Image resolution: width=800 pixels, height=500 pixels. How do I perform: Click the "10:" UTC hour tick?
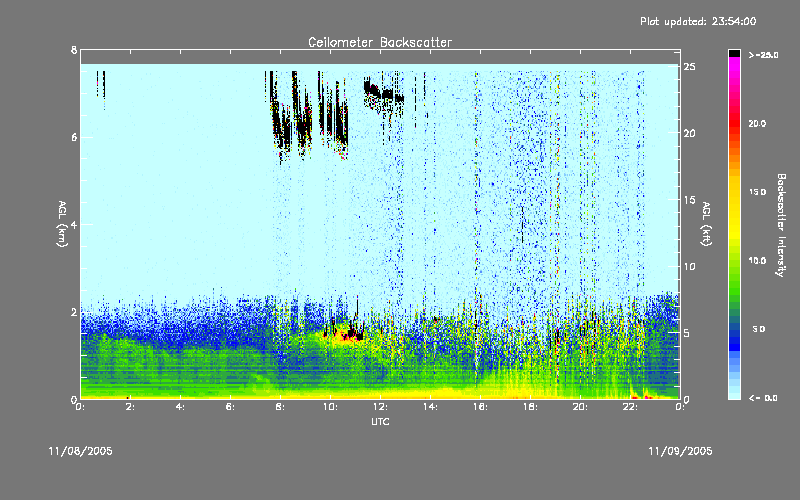click(x=330, y=407)
